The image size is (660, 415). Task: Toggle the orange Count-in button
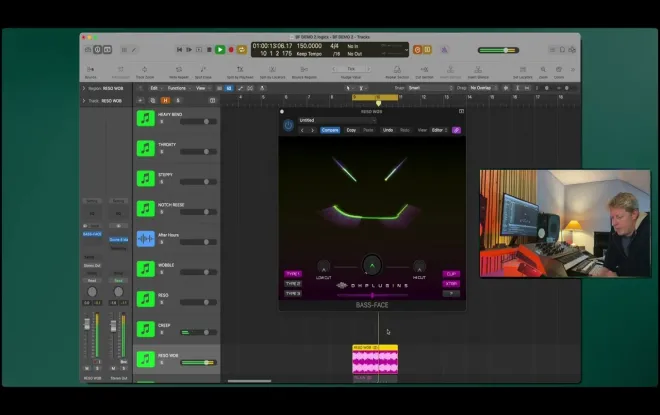pyautogui.click(x=417, y=50)
